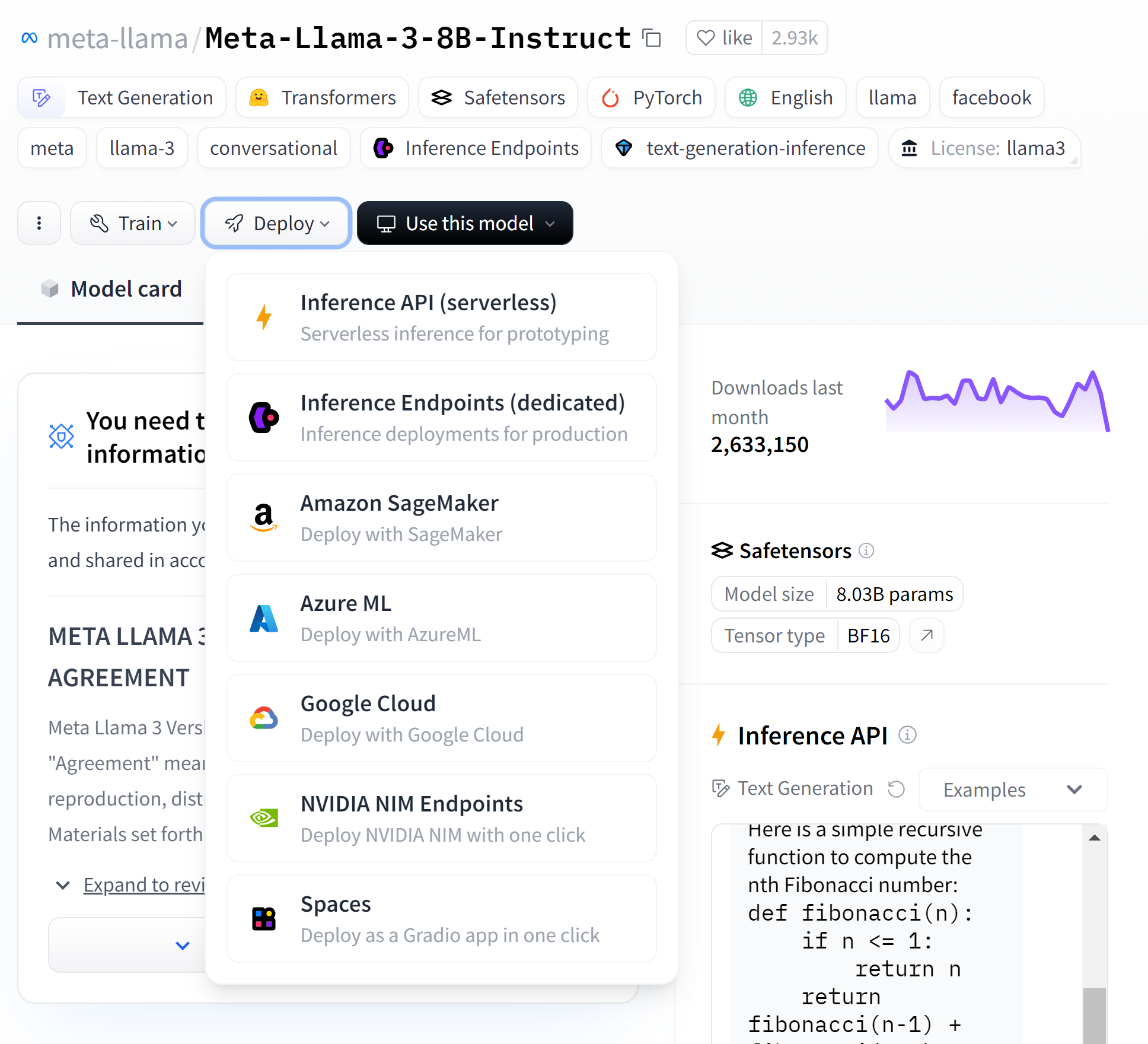Choose Google Cloud deploy option
The height and width of the screenshot is (1044, 1148).
coord(442,718)
